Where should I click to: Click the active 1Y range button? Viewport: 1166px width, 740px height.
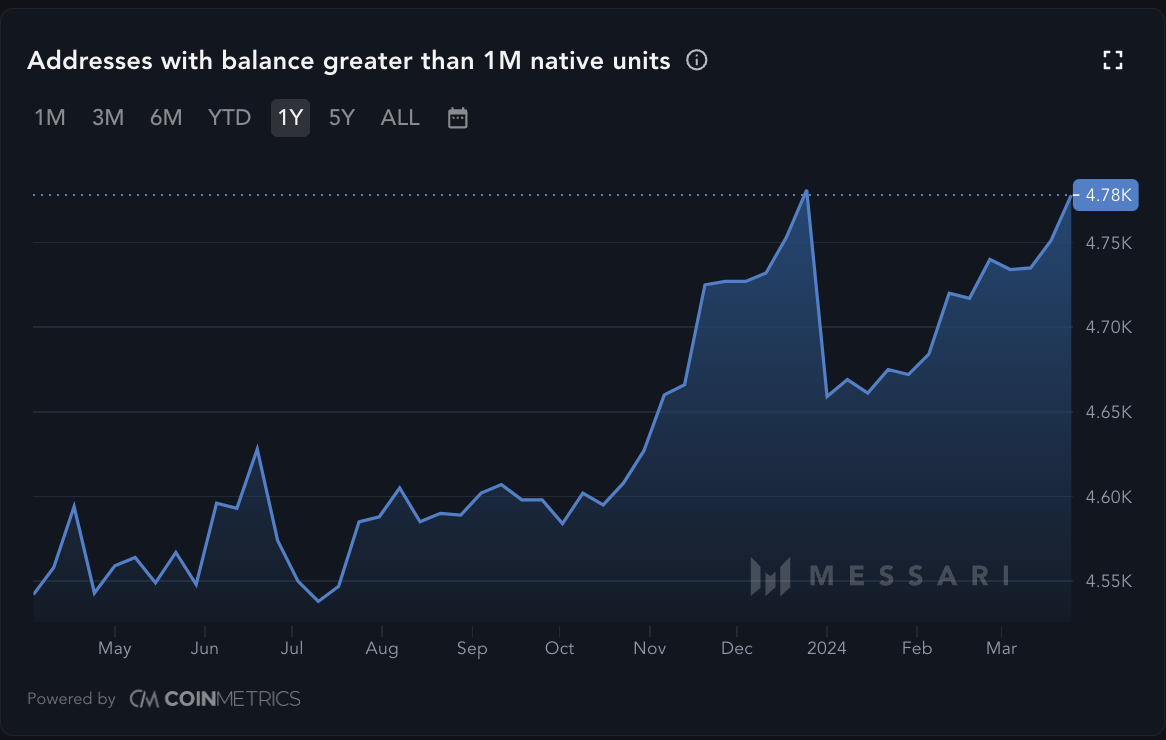click(290, 118)
